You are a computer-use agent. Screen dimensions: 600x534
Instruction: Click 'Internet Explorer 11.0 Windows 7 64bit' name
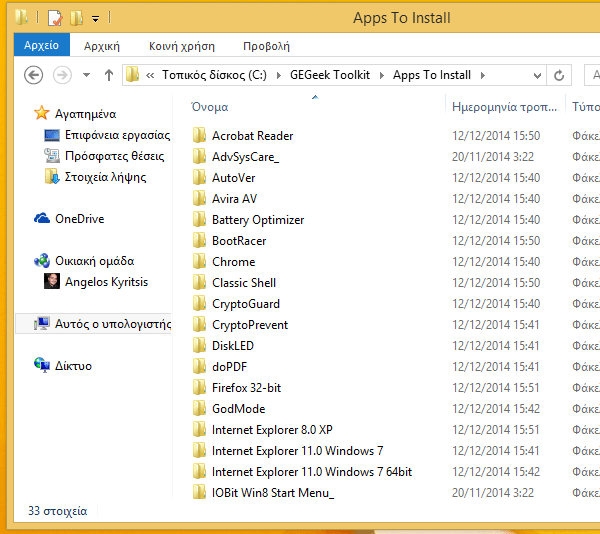(312, 472)
